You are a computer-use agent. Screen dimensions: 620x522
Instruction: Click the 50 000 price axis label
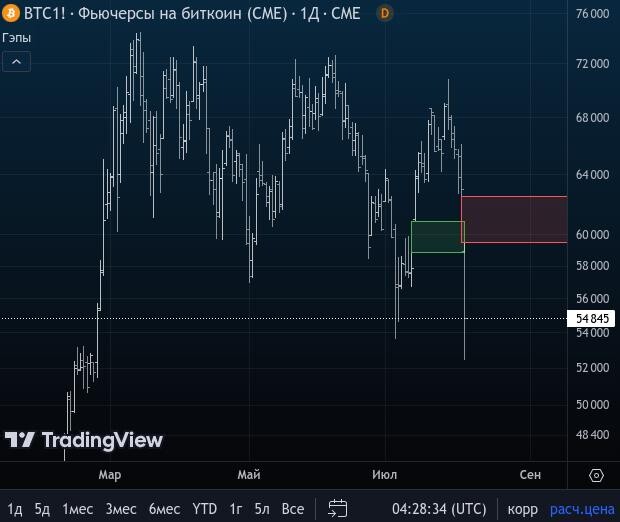coord(592,405)
